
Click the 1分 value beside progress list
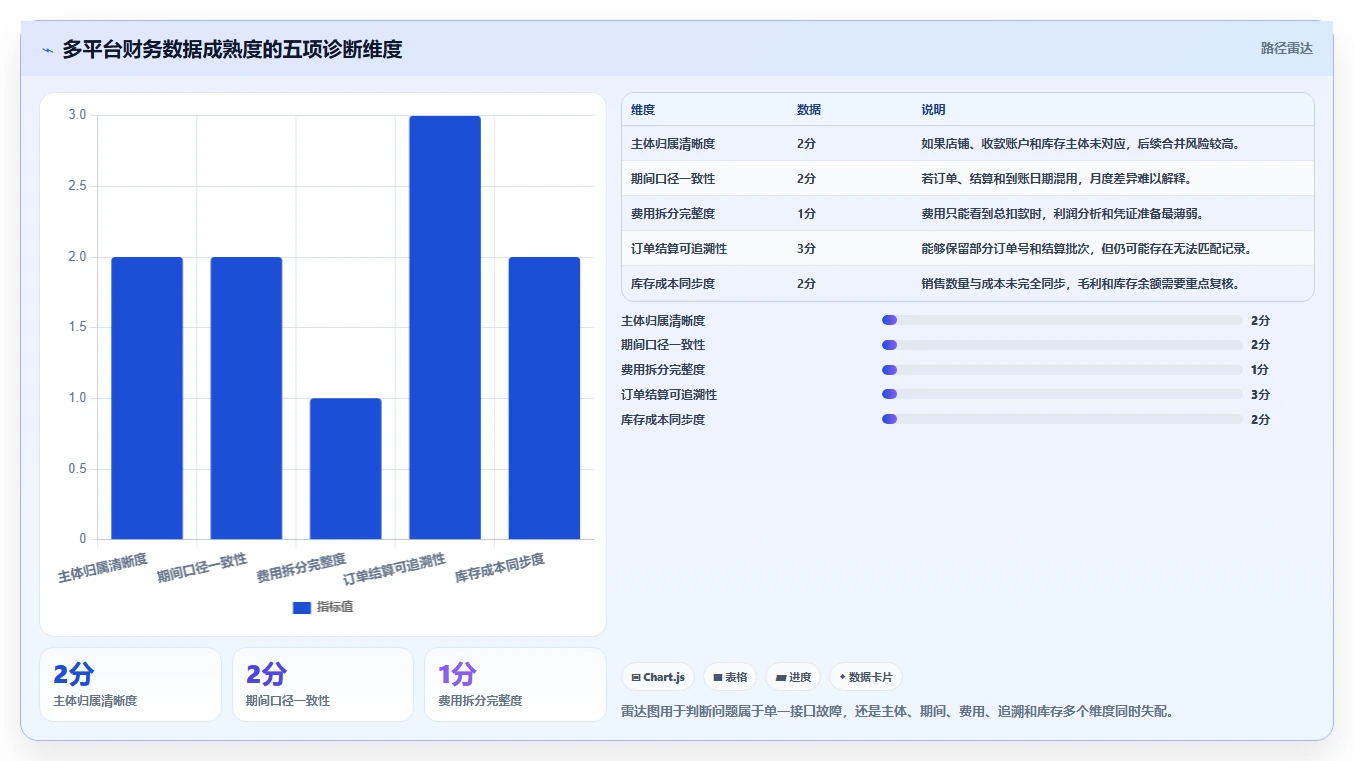pyautogui.click(x=1260, y=370)
